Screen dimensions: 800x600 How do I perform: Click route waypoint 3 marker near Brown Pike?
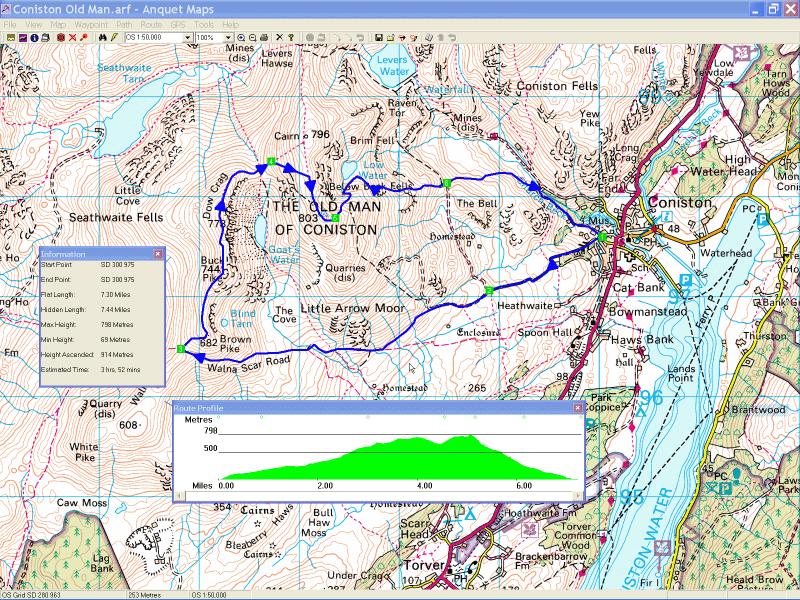click(x=180, y=349)
